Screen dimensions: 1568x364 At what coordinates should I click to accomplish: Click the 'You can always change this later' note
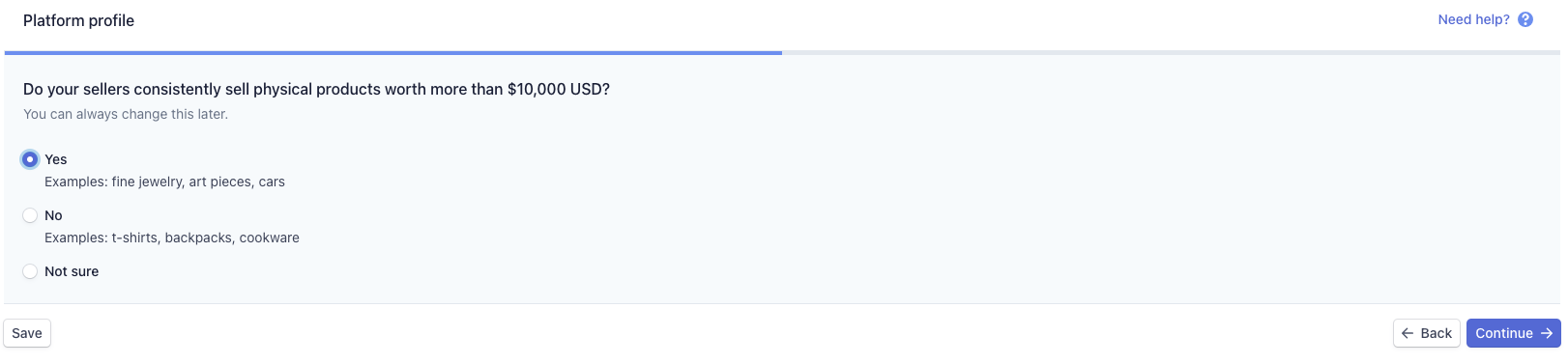tap(126, 114)
